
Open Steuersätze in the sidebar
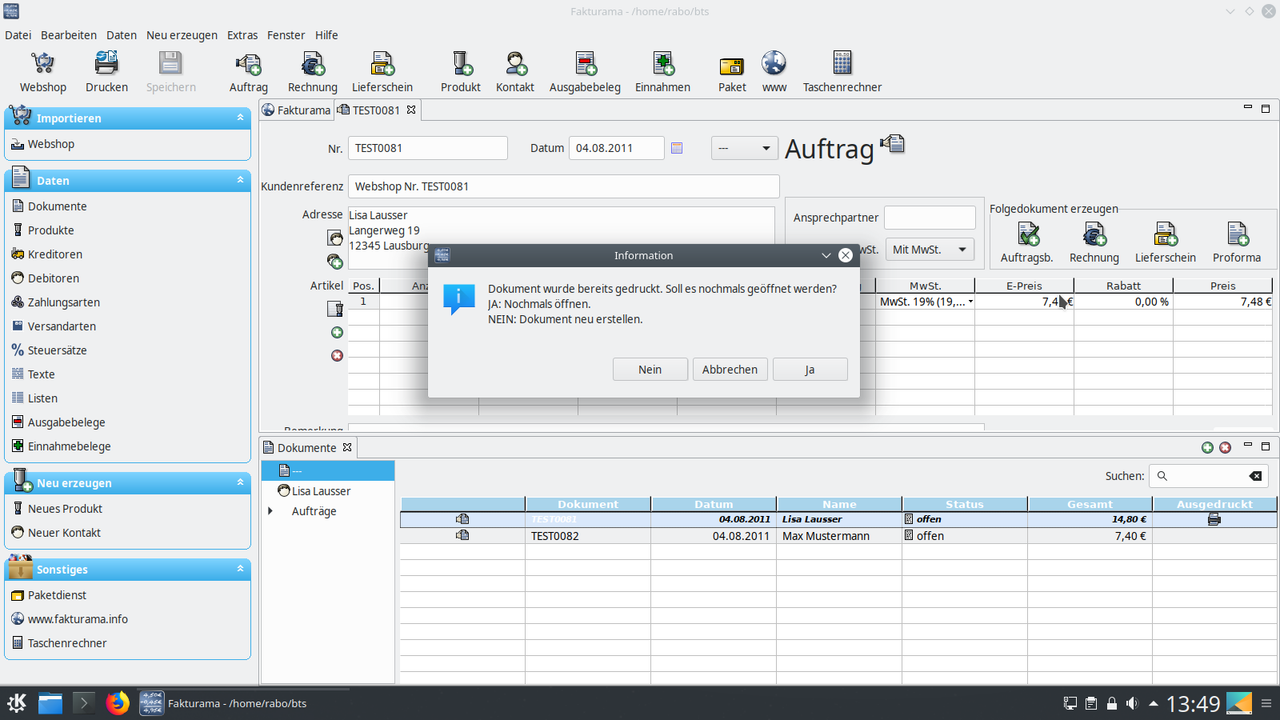tap(57, 350)
